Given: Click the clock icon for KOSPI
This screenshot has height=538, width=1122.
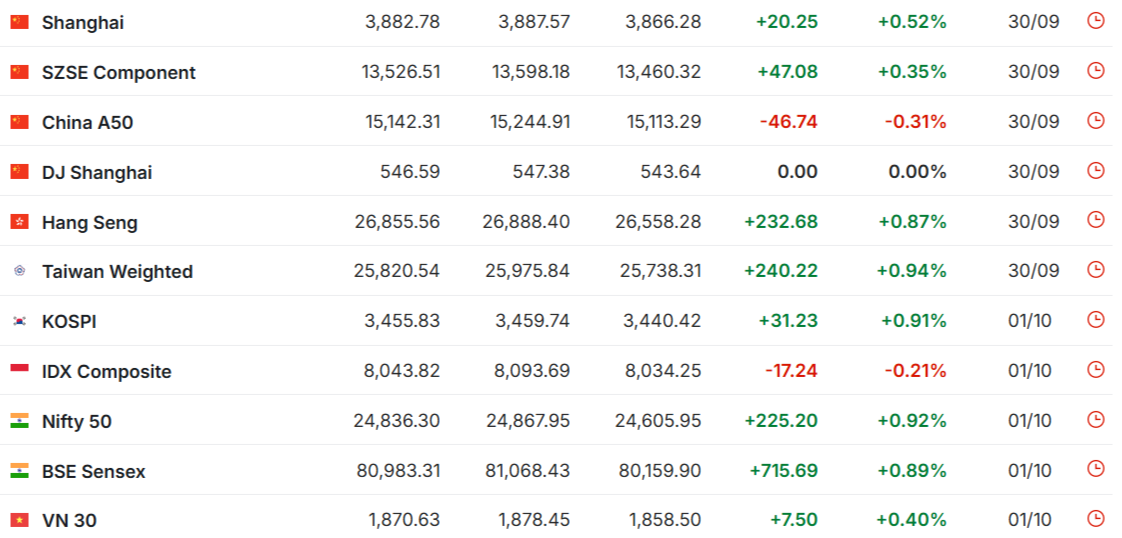Looking at the screenshot, I should (1096, 319).
